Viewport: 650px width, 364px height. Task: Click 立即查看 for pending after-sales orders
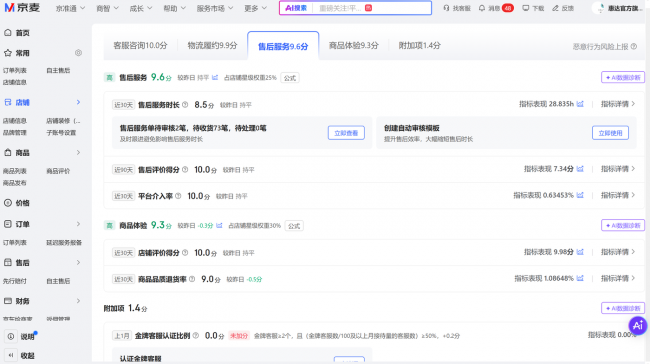coord(346,133)
